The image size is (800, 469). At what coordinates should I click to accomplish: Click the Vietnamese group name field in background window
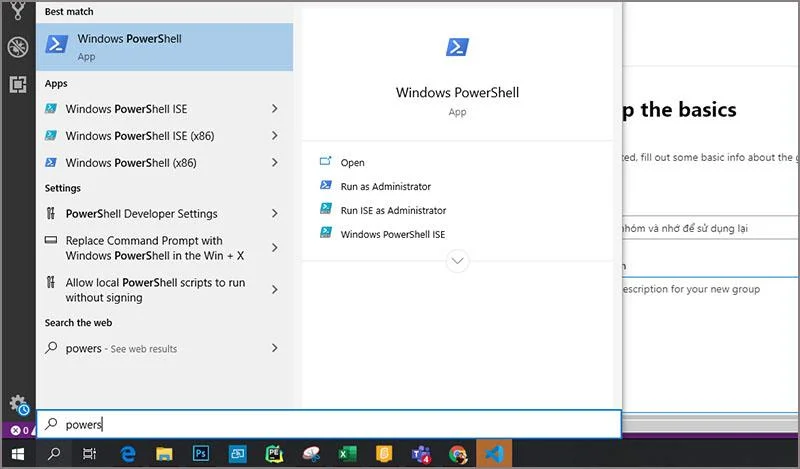[x=710, y=228]
